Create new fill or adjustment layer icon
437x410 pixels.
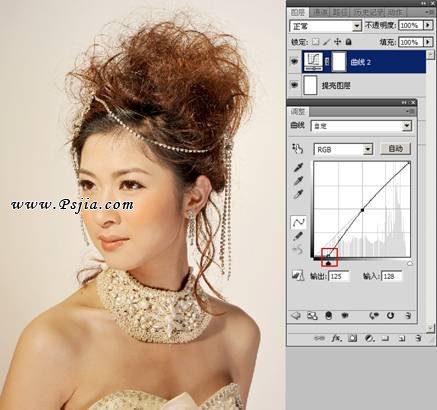(x=369, y=339)
